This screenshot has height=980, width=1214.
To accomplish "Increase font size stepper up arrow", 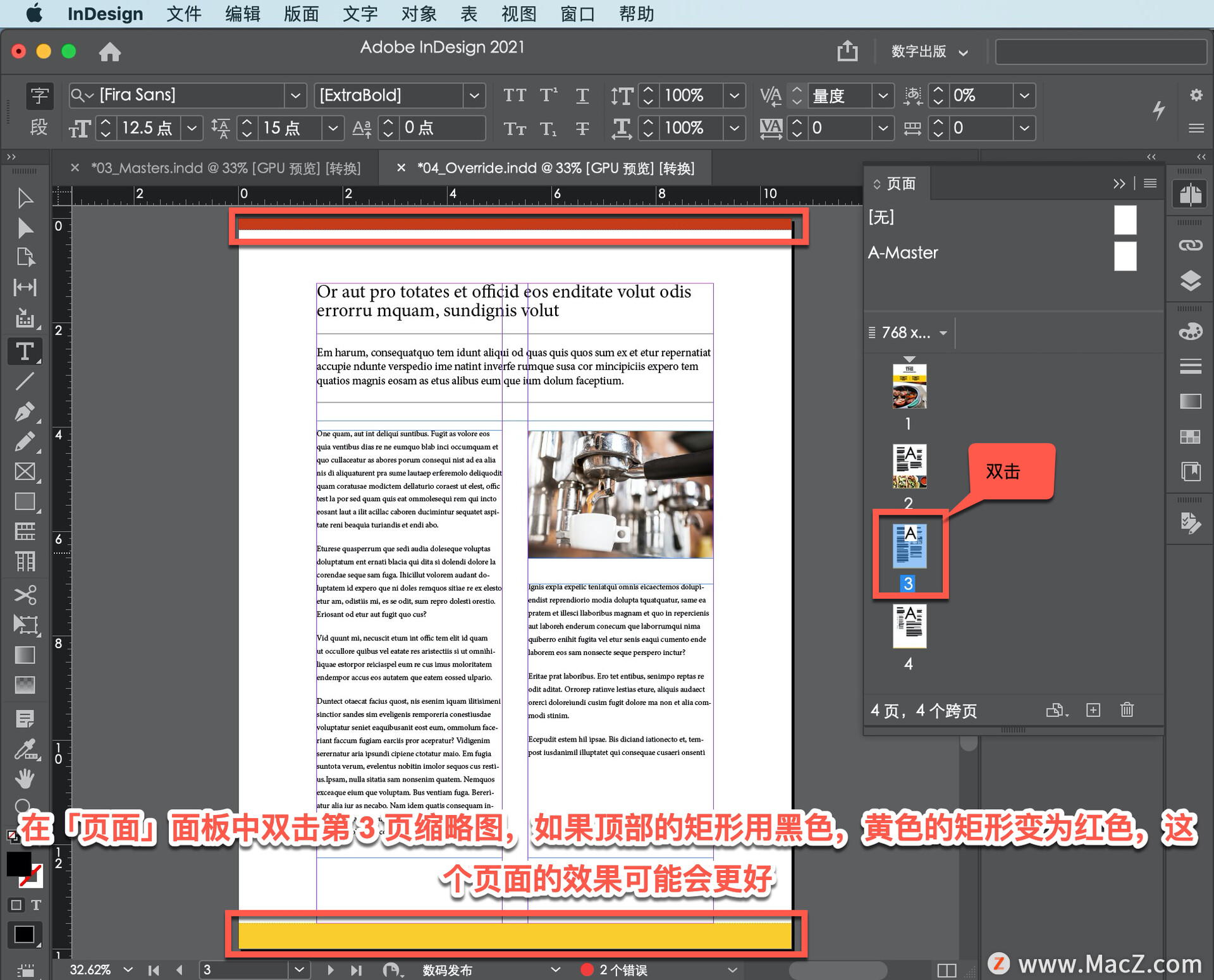I will [x=106, y=122].
